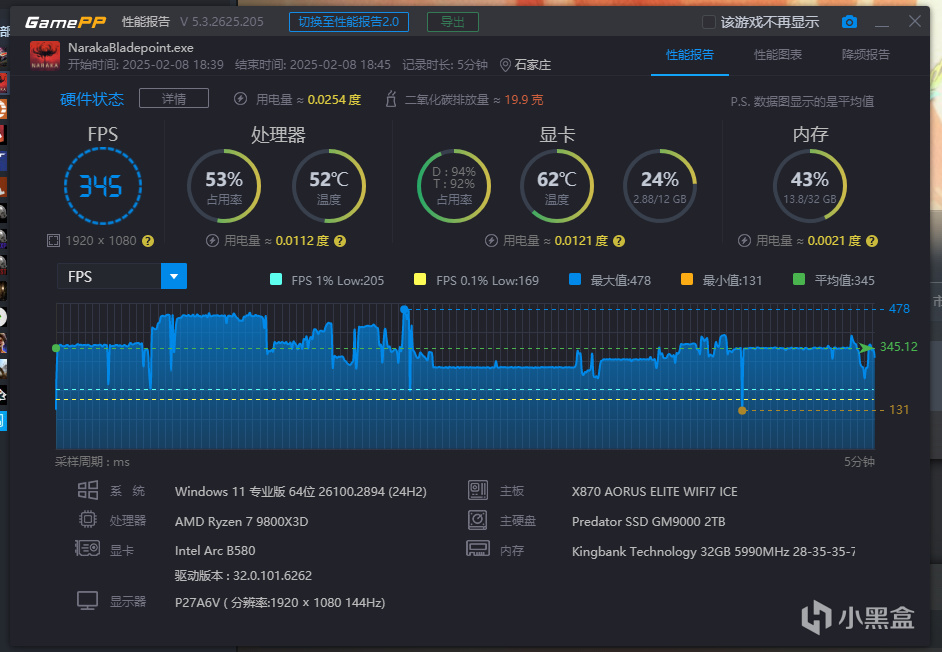Click the GPU 62℃ temperature gauge
This screenshot has height=652, width=942.
(x=557, y=186)
